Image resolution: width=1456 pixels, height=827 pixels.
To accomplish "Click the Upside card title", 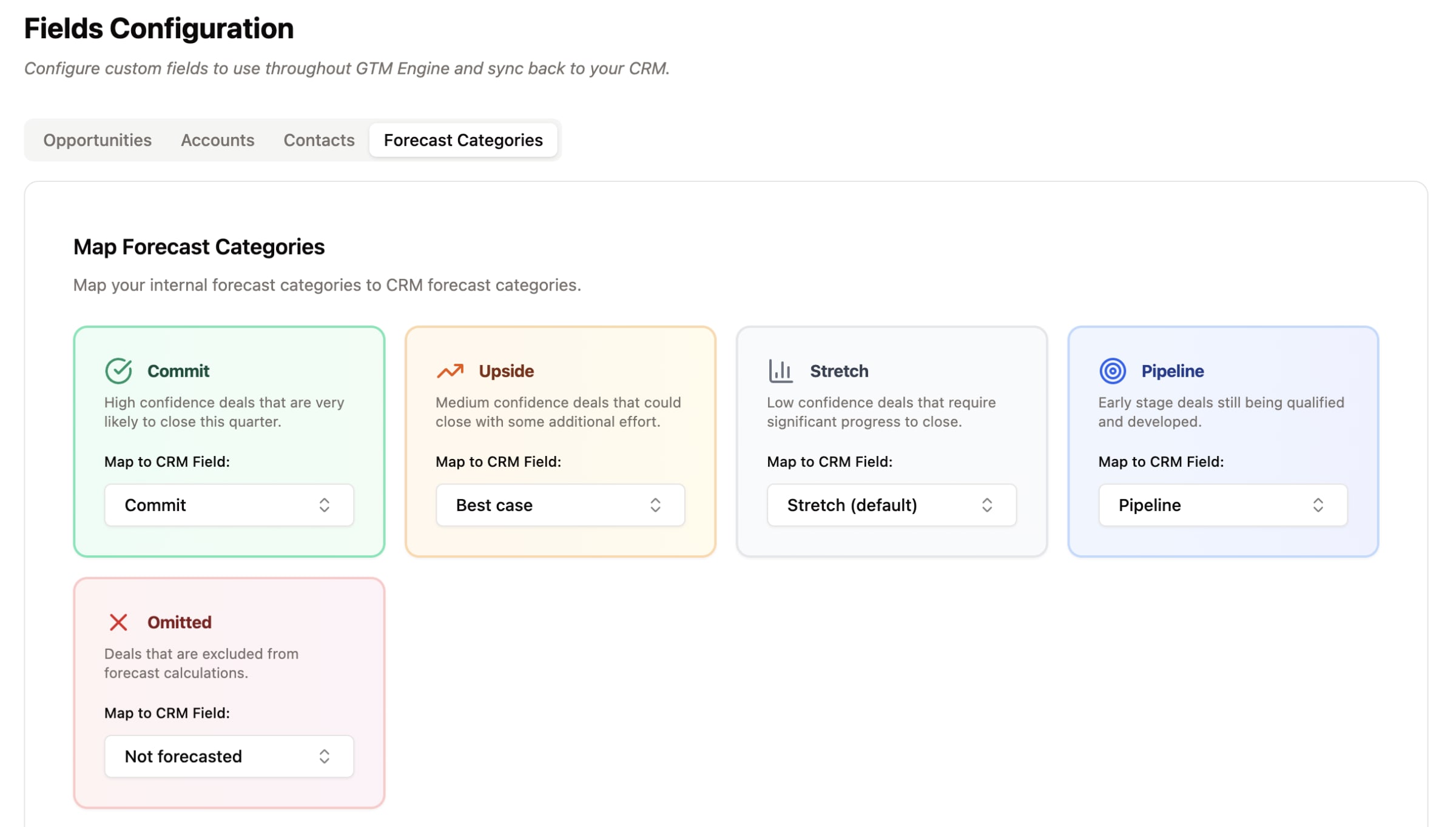I will (506, 371).
